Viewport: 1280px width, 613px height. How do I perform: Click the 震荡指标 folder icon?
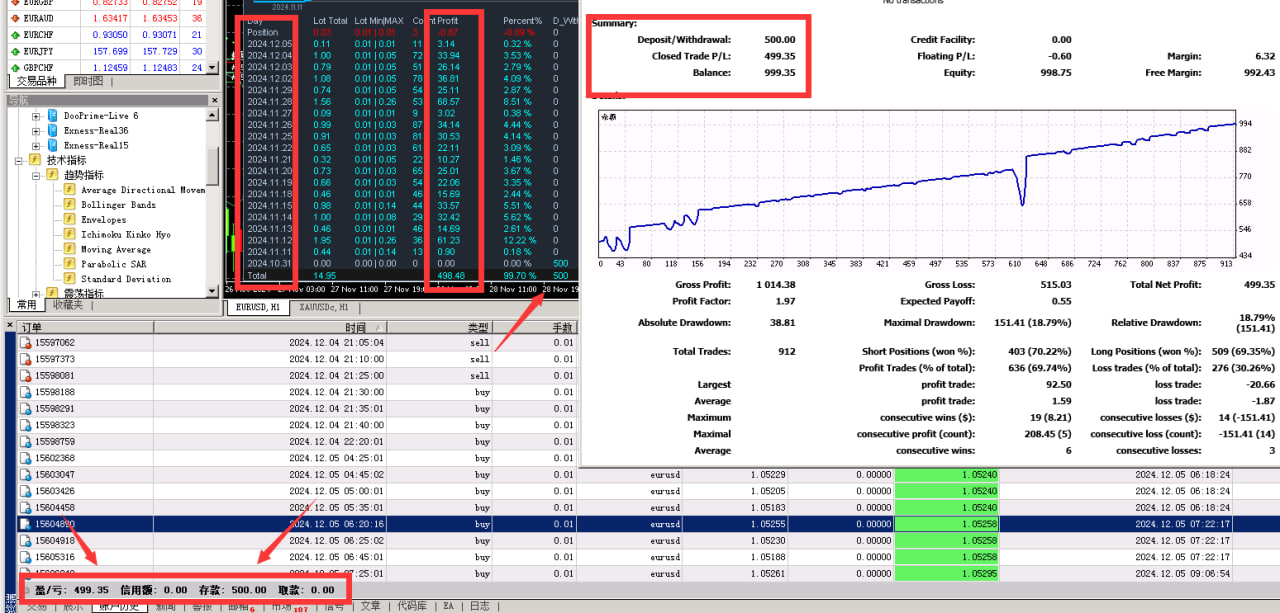coord(53,293)
